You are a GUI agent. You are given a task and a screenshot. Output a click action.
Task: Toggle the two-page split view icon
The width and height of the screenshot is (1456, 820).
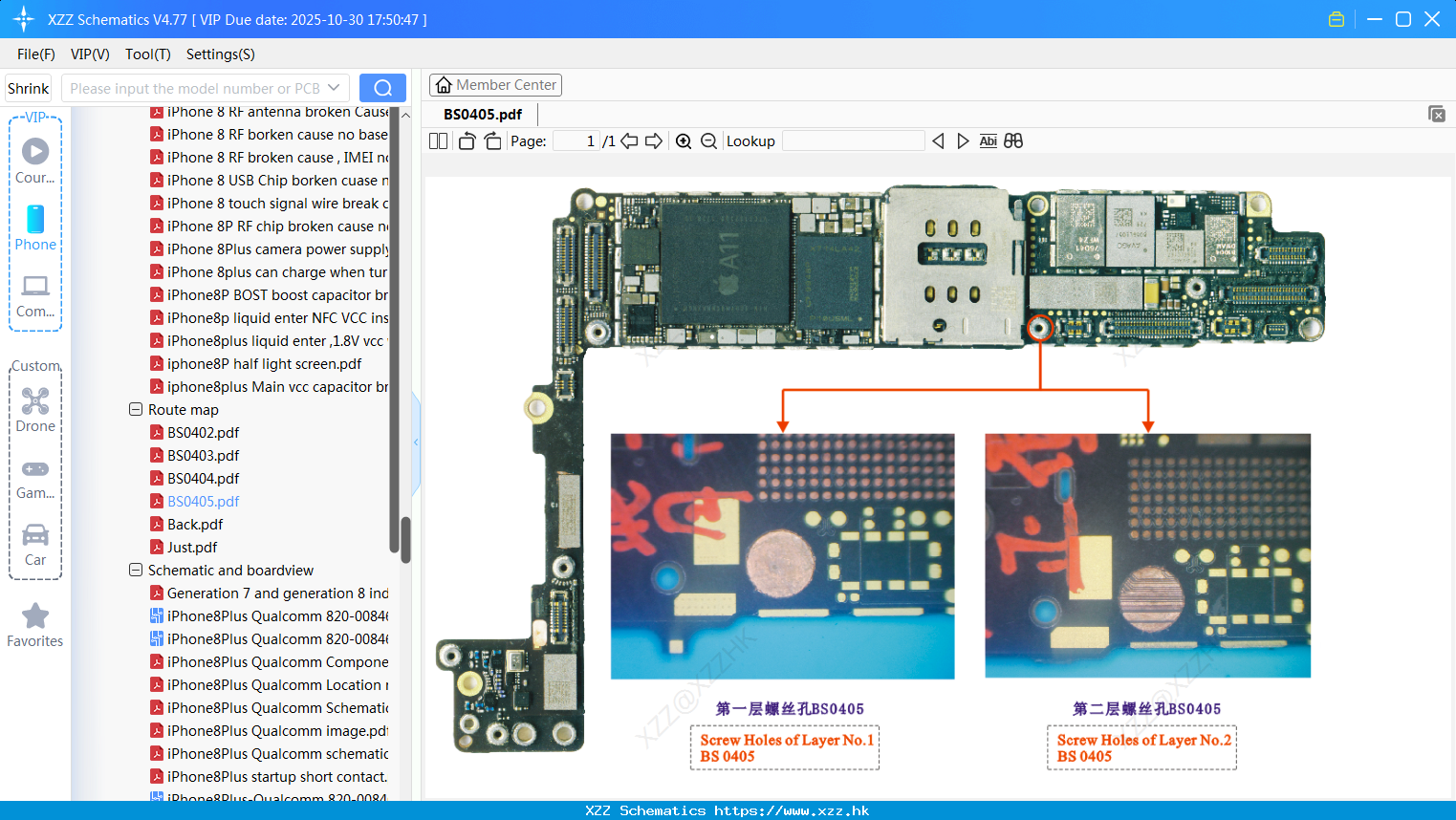click(438, 141)
